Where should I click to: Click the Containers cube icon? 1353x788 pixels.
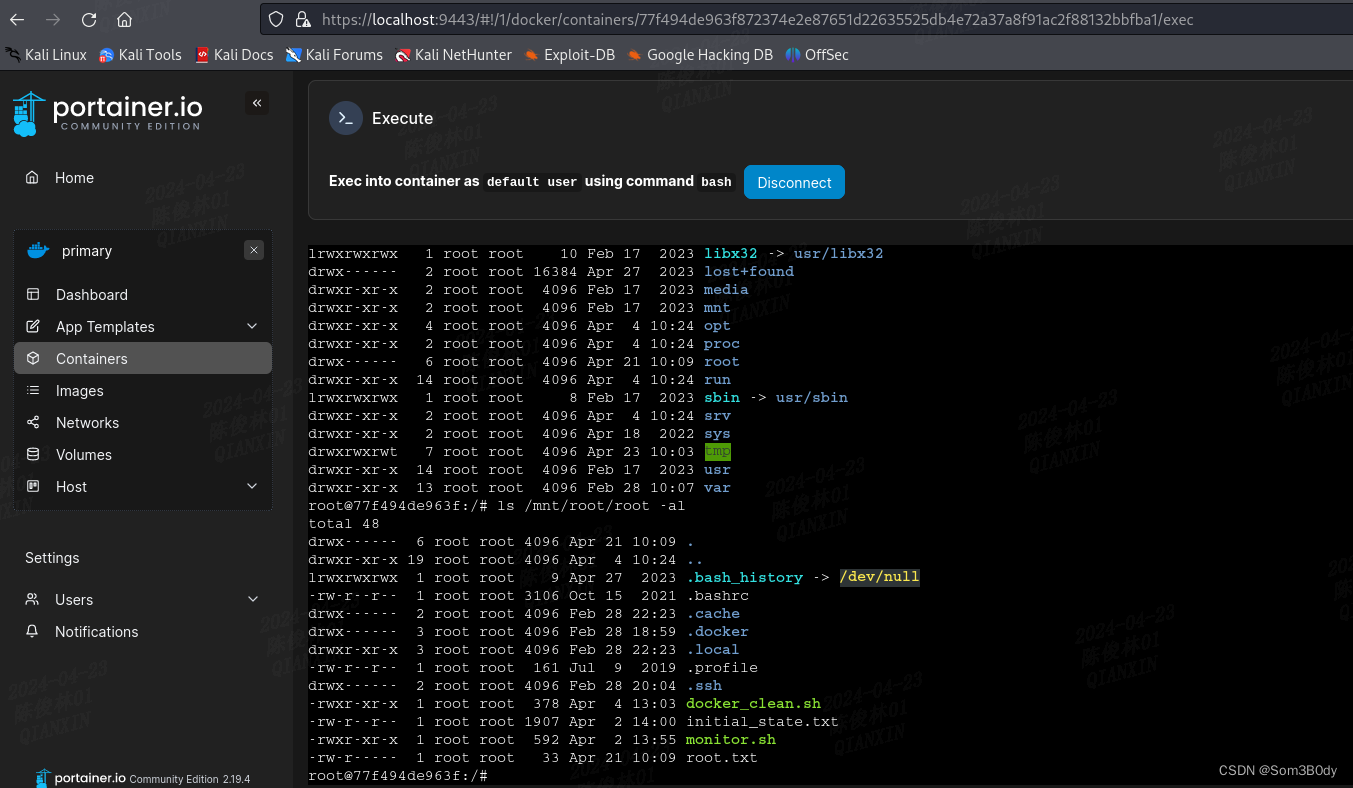pos(33,359)
